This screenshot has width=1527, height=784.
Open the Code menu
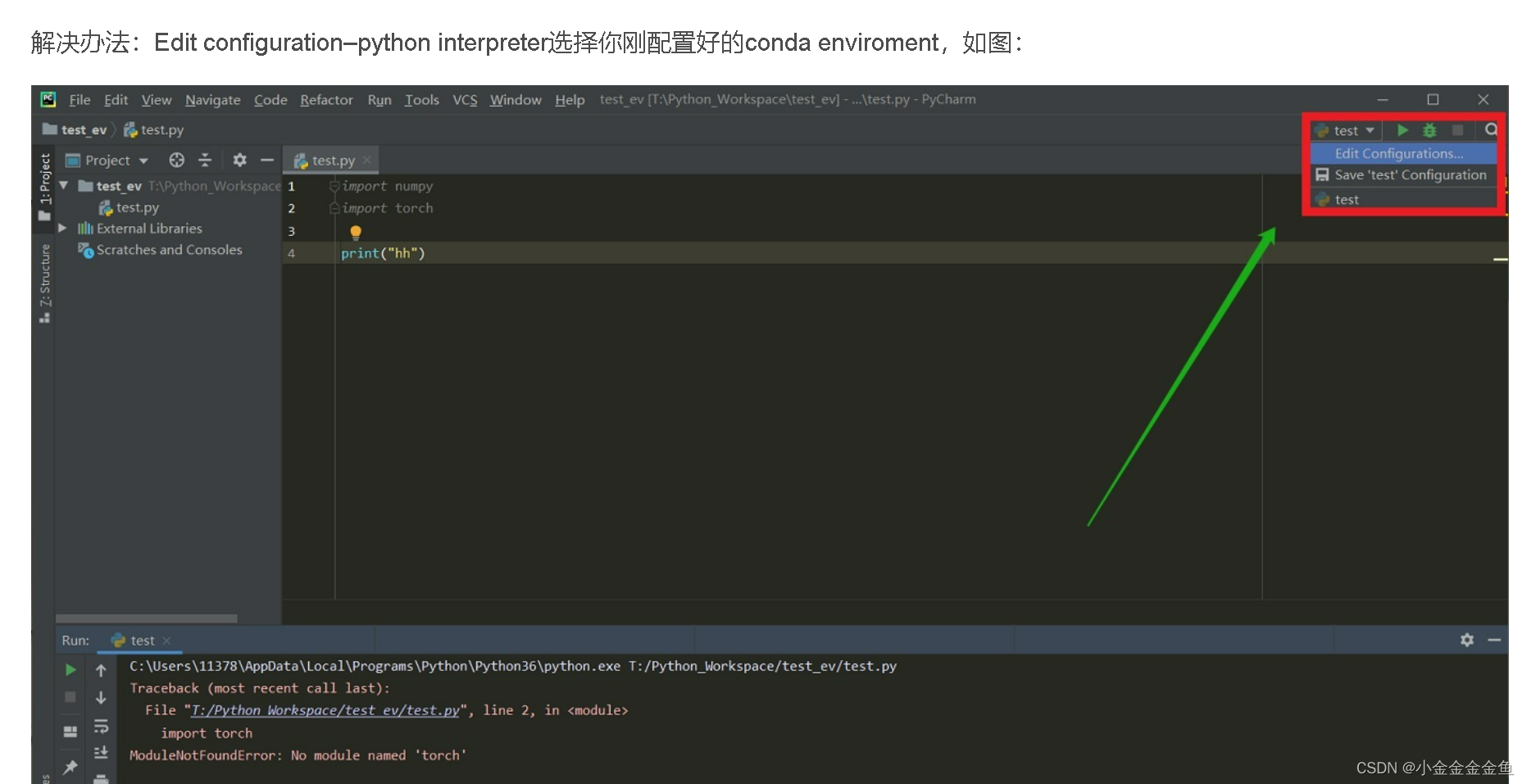270,99
